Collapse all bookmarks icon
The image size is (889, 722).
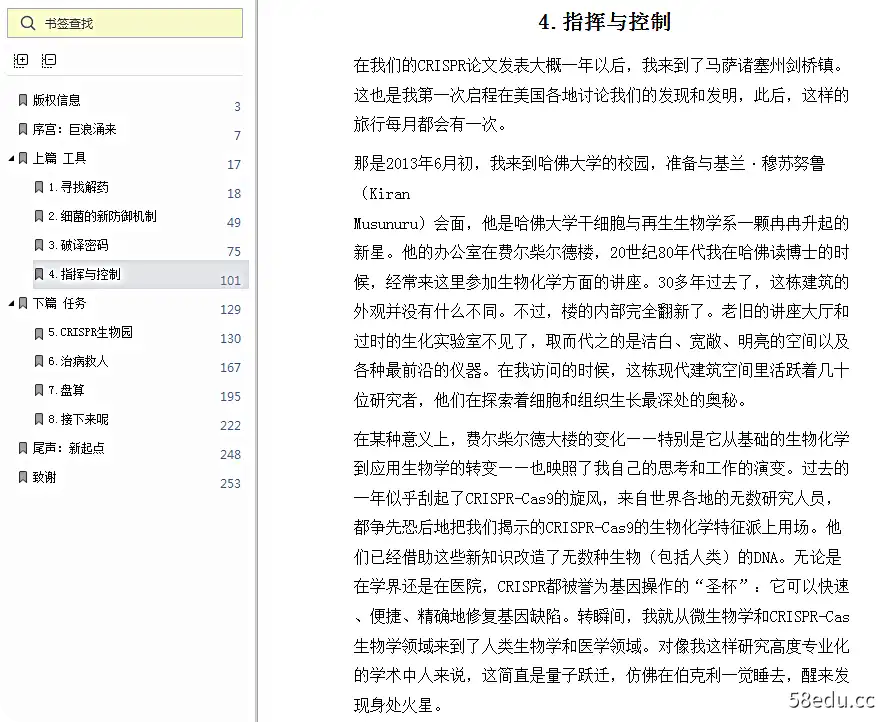pos(49,61)
